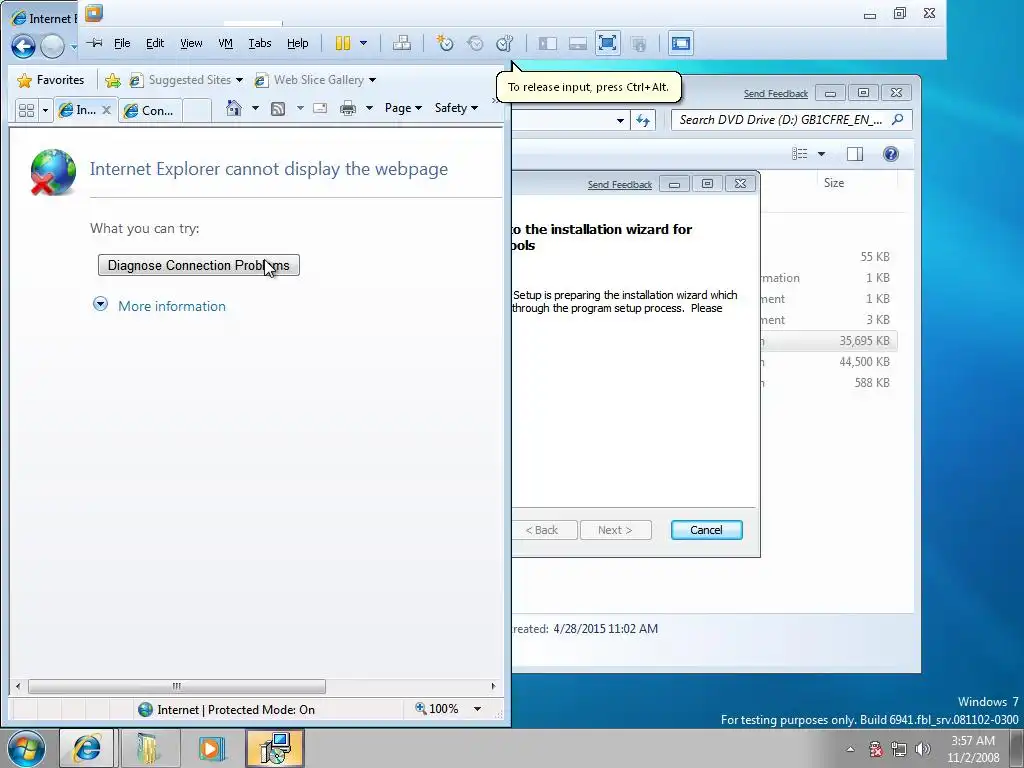Open Windows Media Player from the taskbar
The width and height of the screenshot is (1024, 768).
pyautogui.click(x=212, y=748)
